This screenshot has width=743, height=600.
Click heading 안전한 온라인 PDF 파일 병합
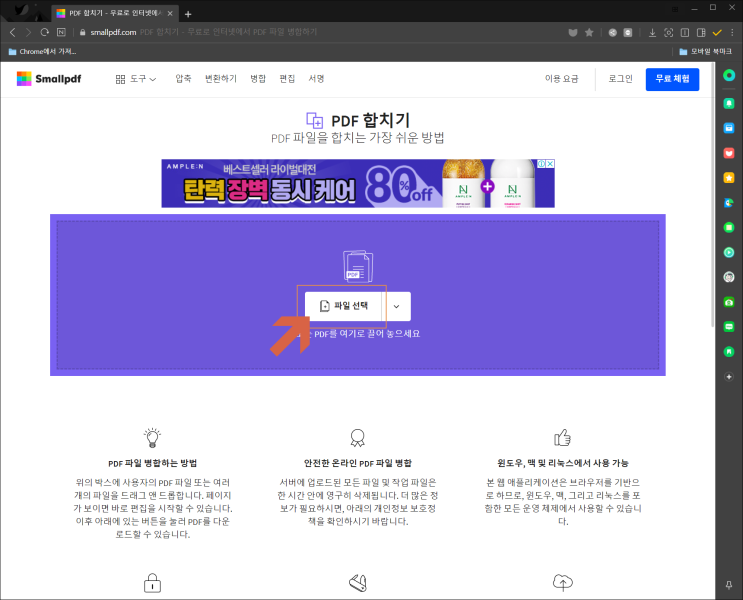click(x=358, y=464)
